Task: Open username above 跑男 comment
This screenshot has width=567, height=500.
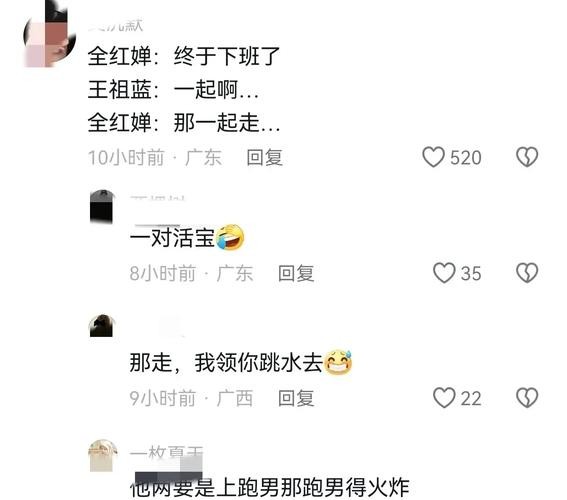Action: pos(167,453)
